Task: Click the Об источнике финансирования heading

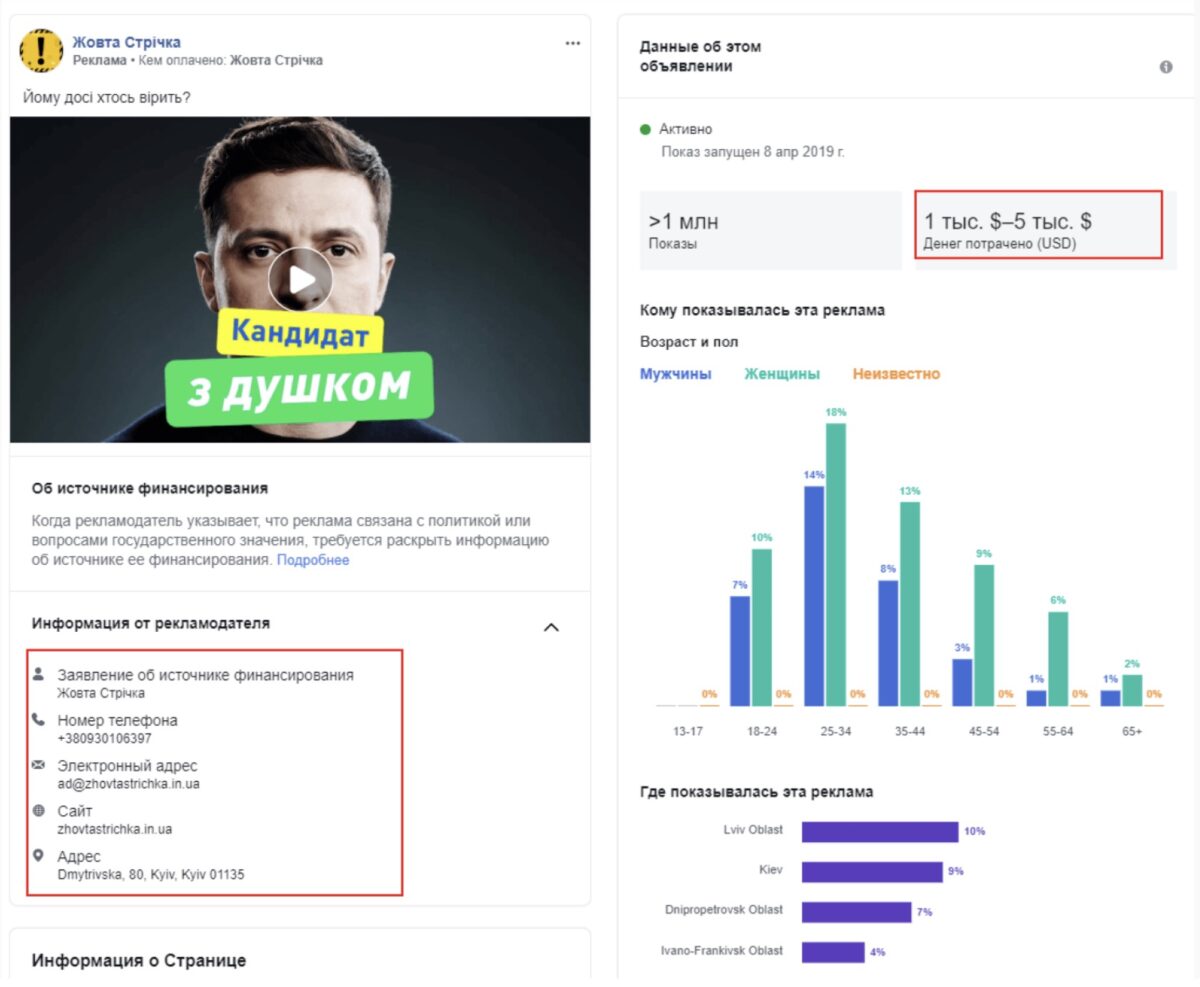Action: [150, 489]
